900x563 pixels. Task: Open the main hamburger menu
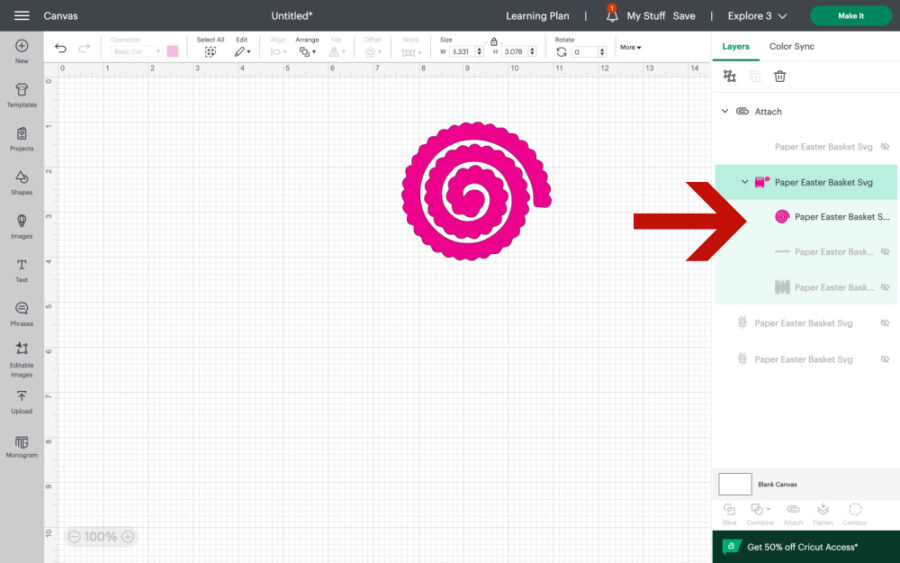click(21, 16)
